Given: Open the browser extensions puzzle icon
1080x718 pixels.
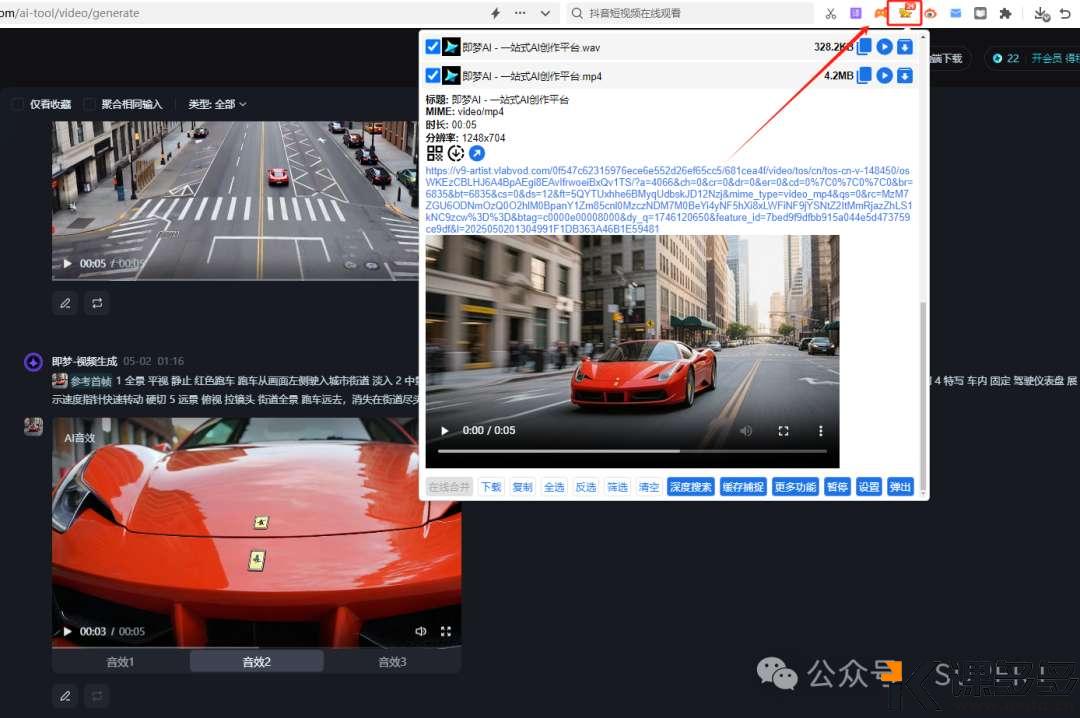Looking at the screenshot, I should pyautogui.click(x=1005, y=14).
